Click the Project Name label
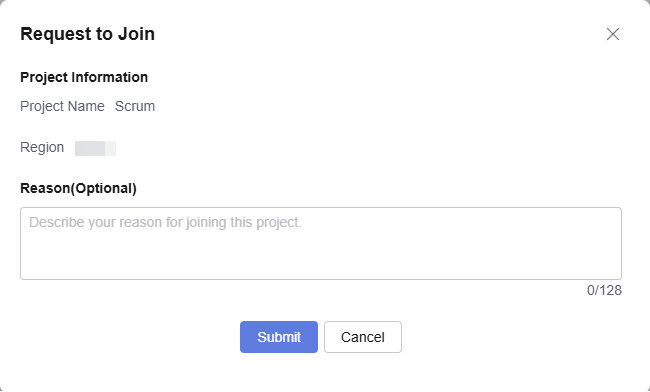 click(x=62, y=106)
